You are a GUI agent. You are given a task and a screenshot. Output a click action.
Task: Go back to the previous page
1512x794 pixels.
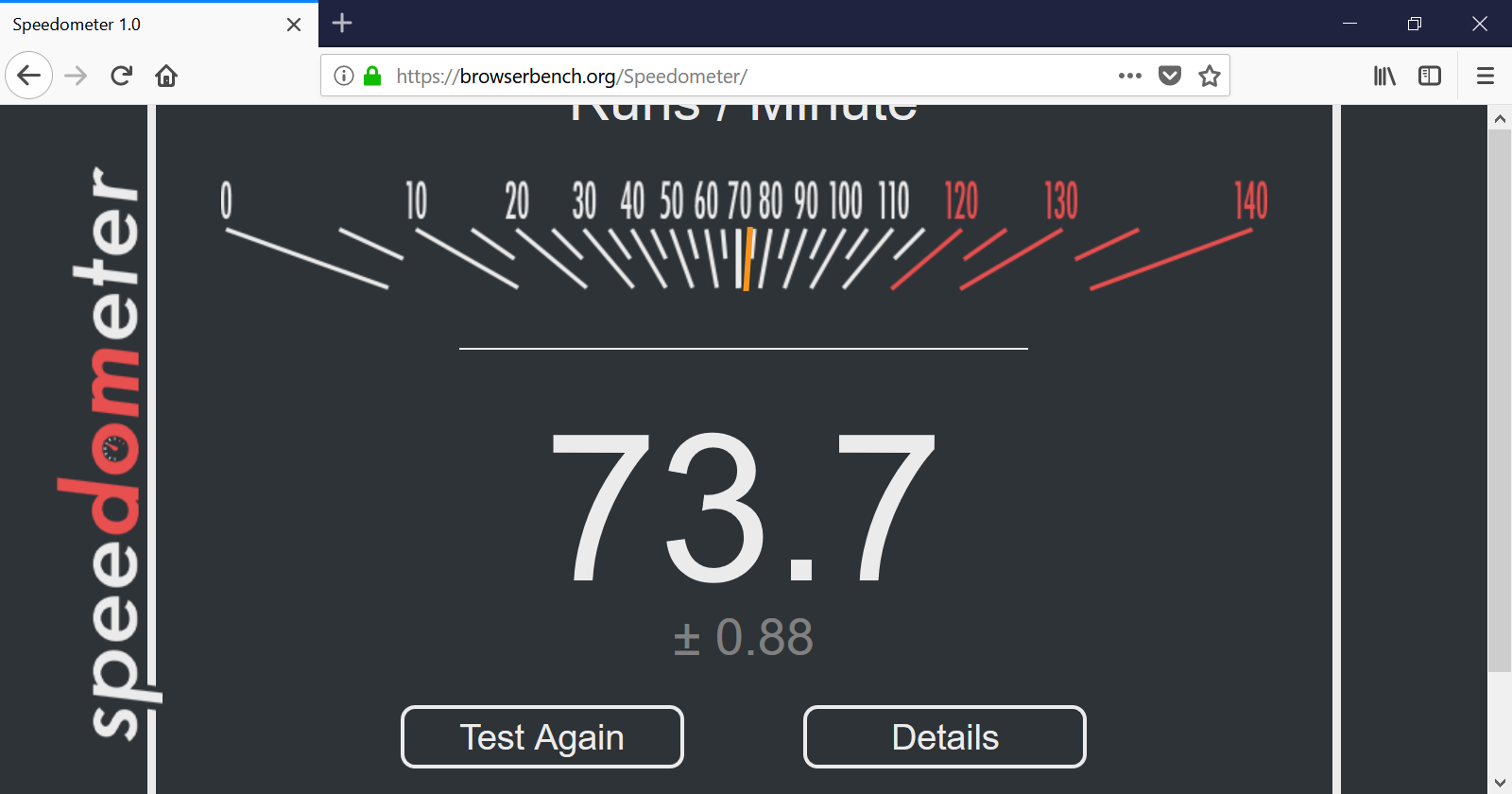[28, 76]
